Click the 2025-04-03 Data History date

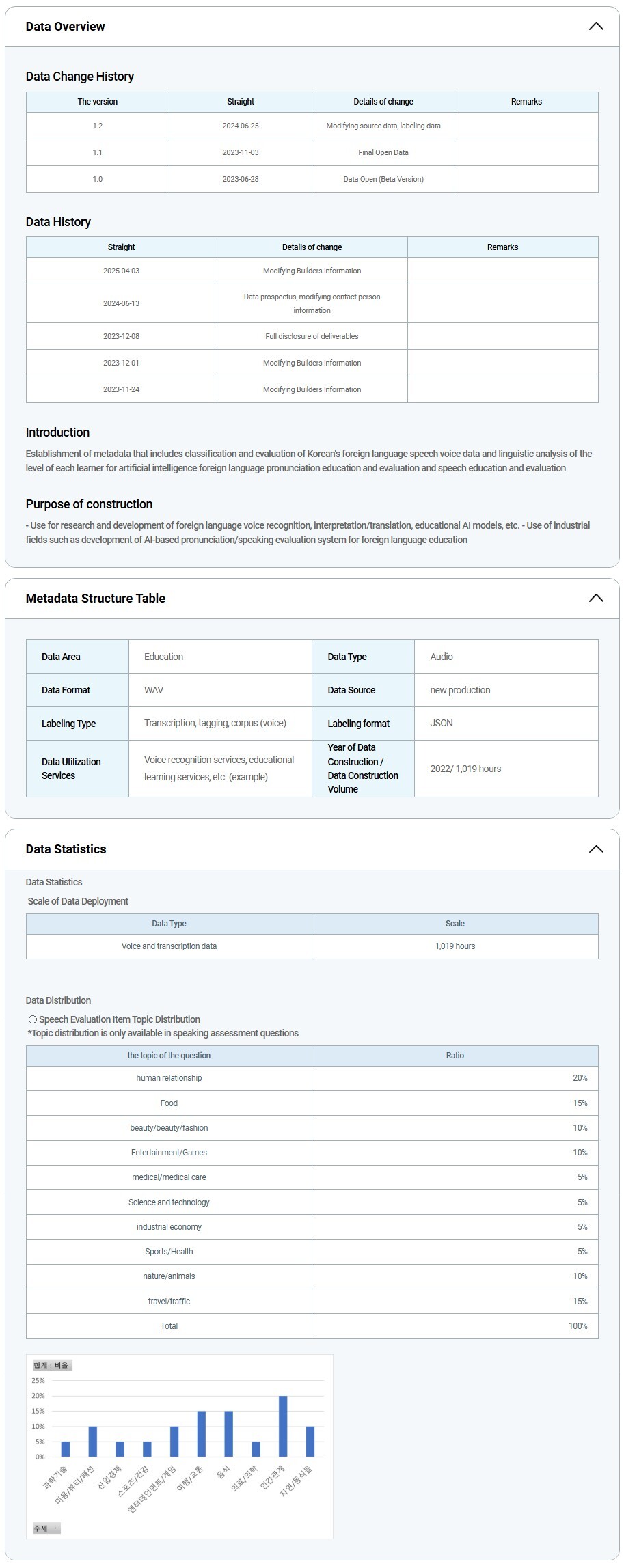click(x=122, y=271)
